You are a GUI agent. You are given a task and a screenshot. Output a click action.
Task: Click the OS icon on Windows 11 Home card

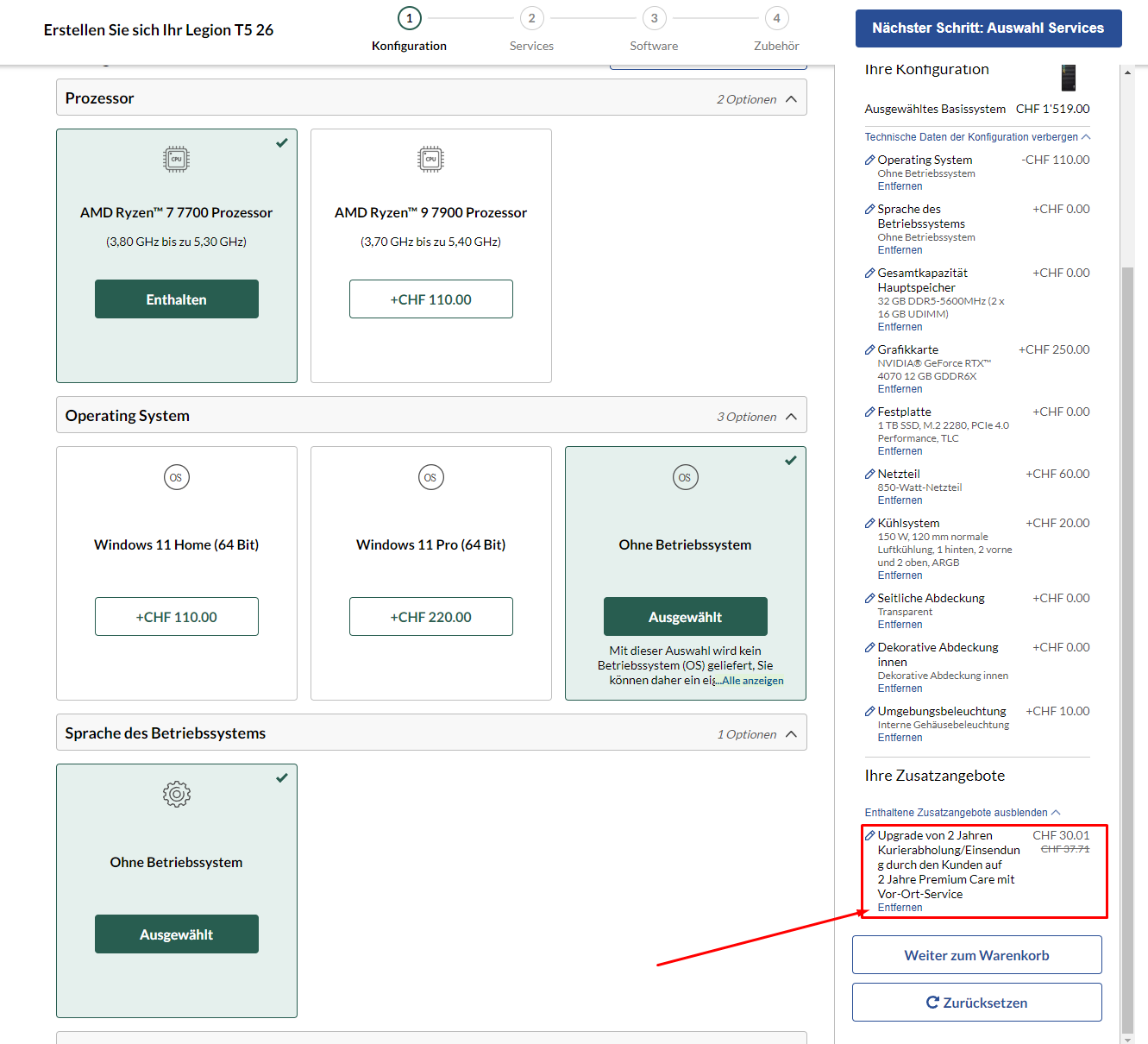(176, 477)
